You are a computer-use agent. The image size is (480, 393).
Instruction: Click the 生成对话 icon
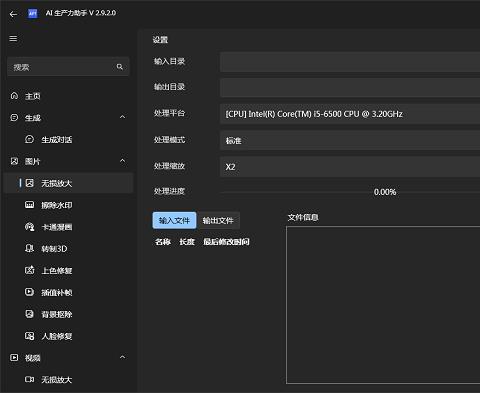pyautogui.click(x=29, y=139)
